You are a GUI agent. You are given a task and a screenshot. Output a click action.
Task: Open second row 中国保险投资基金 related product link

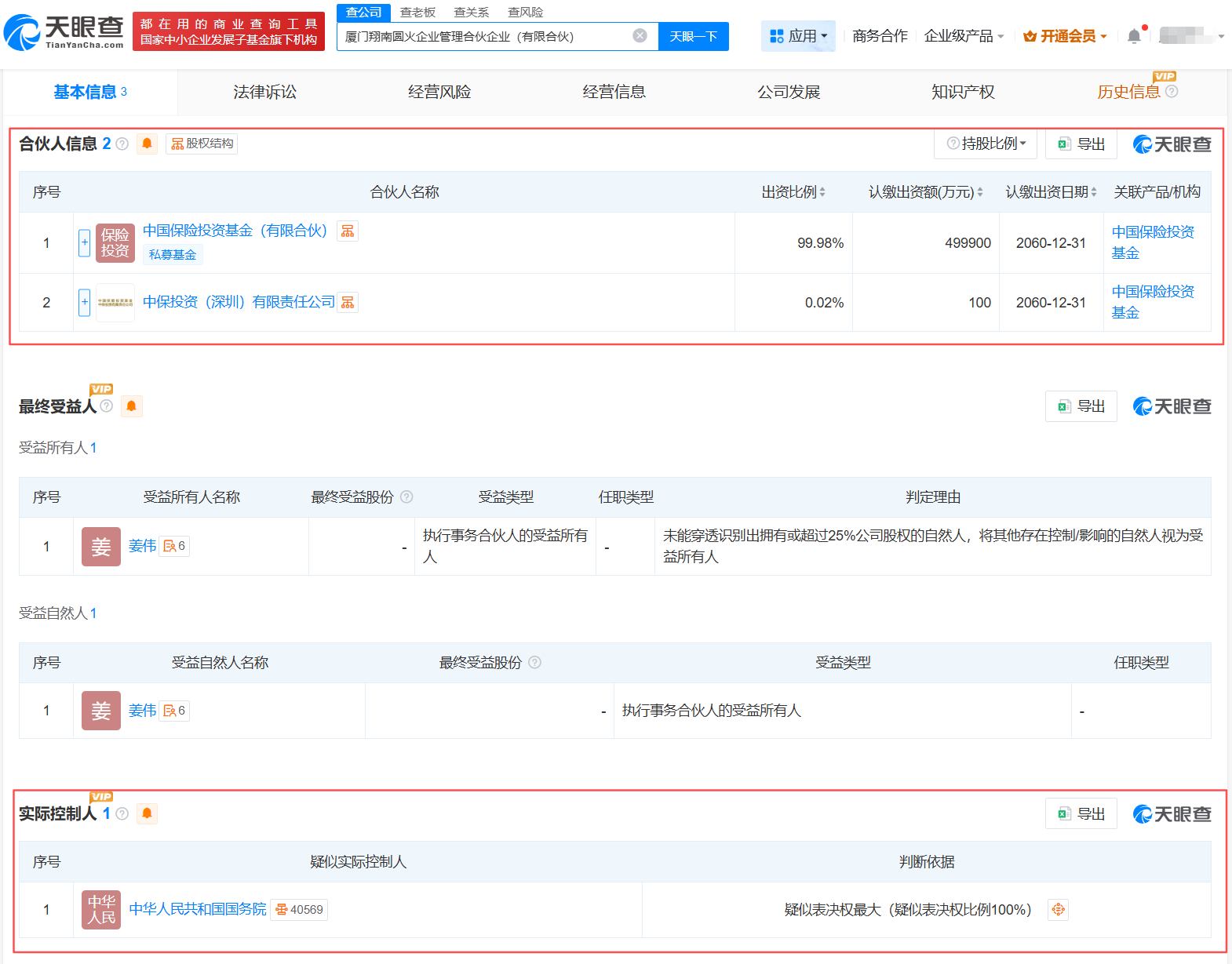tap(1153, 302)
